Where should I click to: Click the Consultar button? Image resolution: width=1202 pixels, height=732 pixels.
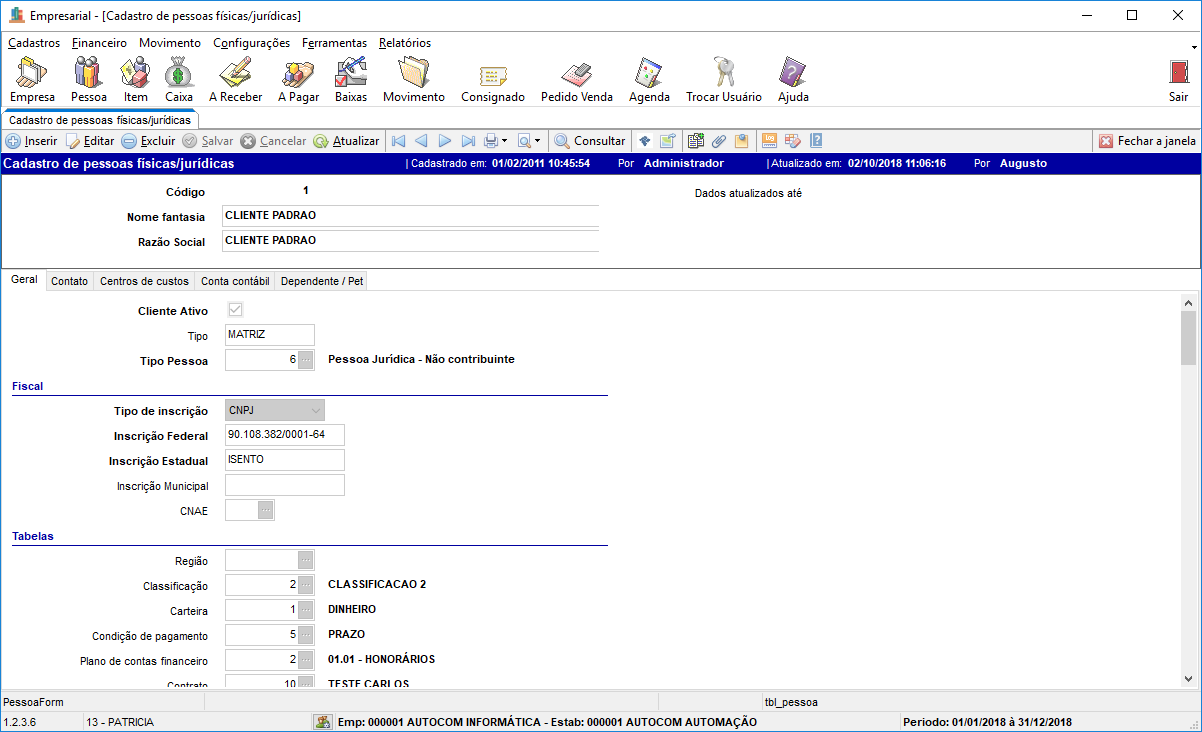point(590,141)
